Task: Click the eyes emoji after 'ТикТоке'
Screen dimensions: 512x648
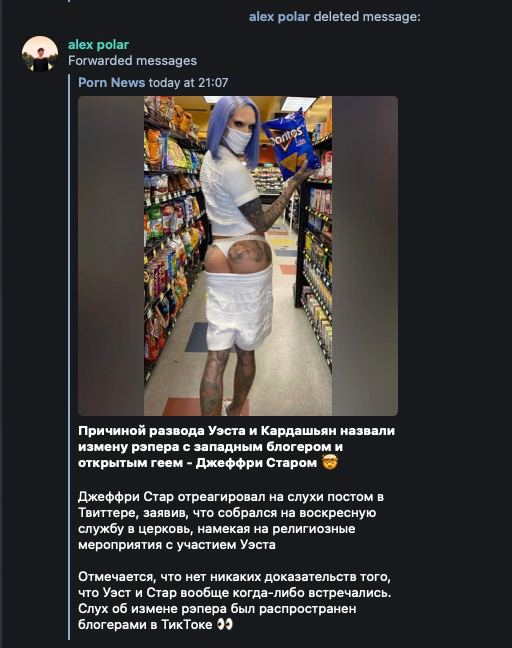Action: point(225,624)
